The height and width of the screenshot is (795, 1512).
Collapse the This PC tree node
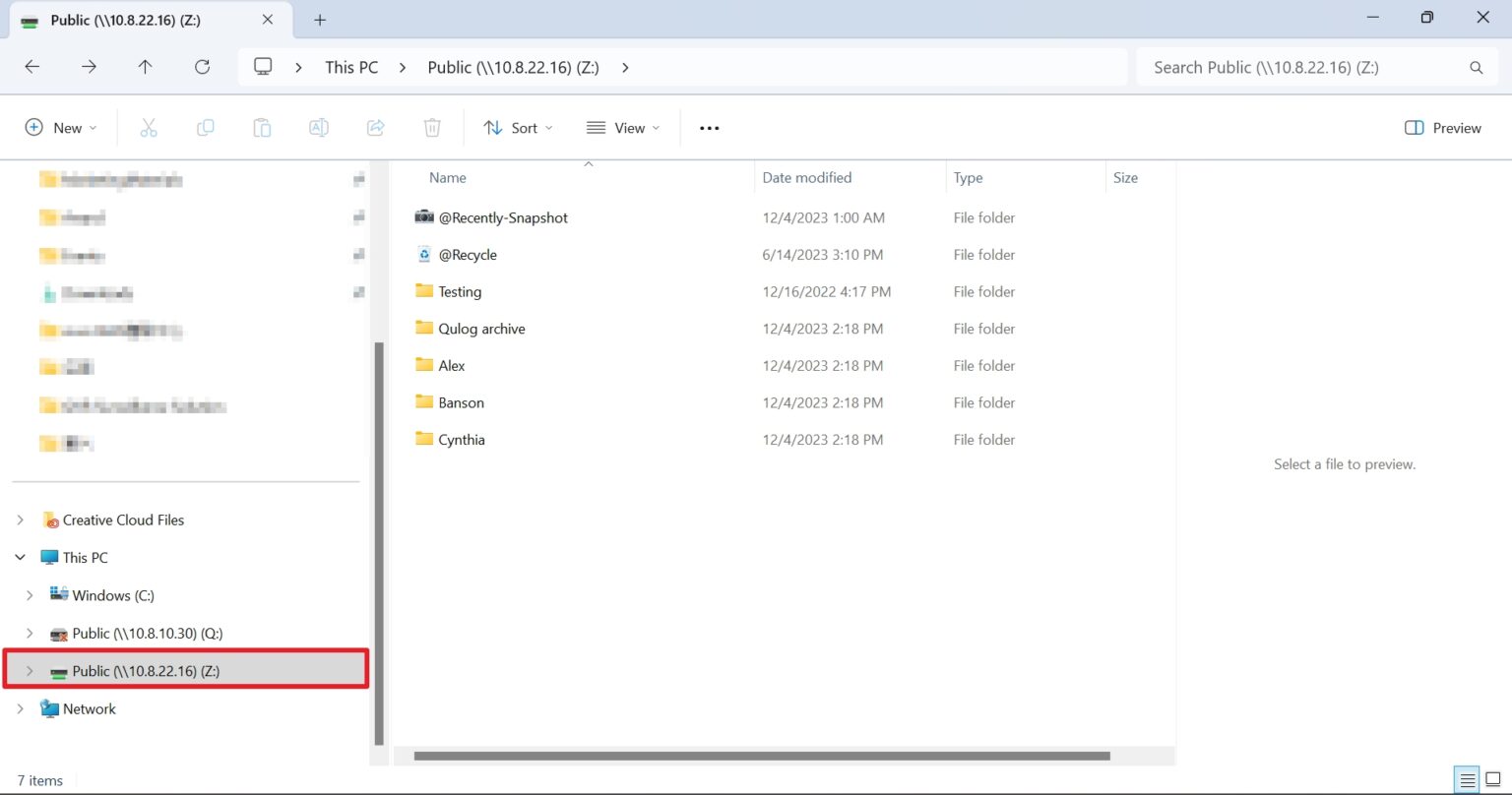coord(20,557)
